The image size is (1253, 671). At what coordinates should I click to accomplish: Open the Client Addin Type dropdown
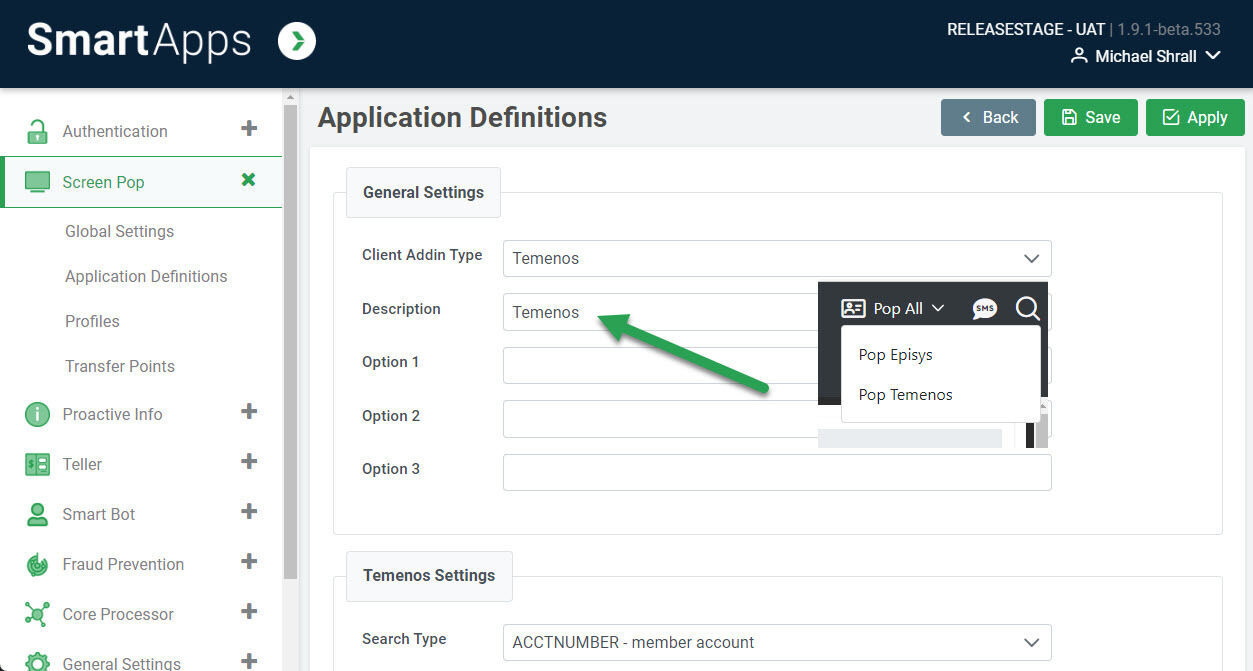click(777, 258)
